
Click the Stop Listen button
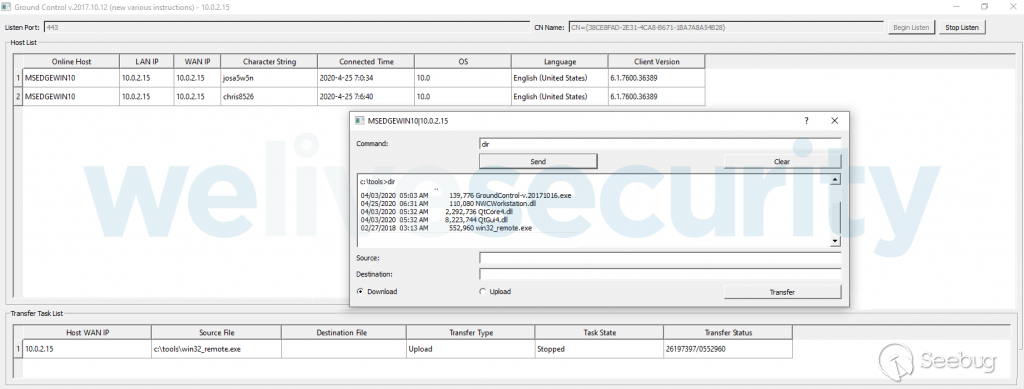pos(962,27)
